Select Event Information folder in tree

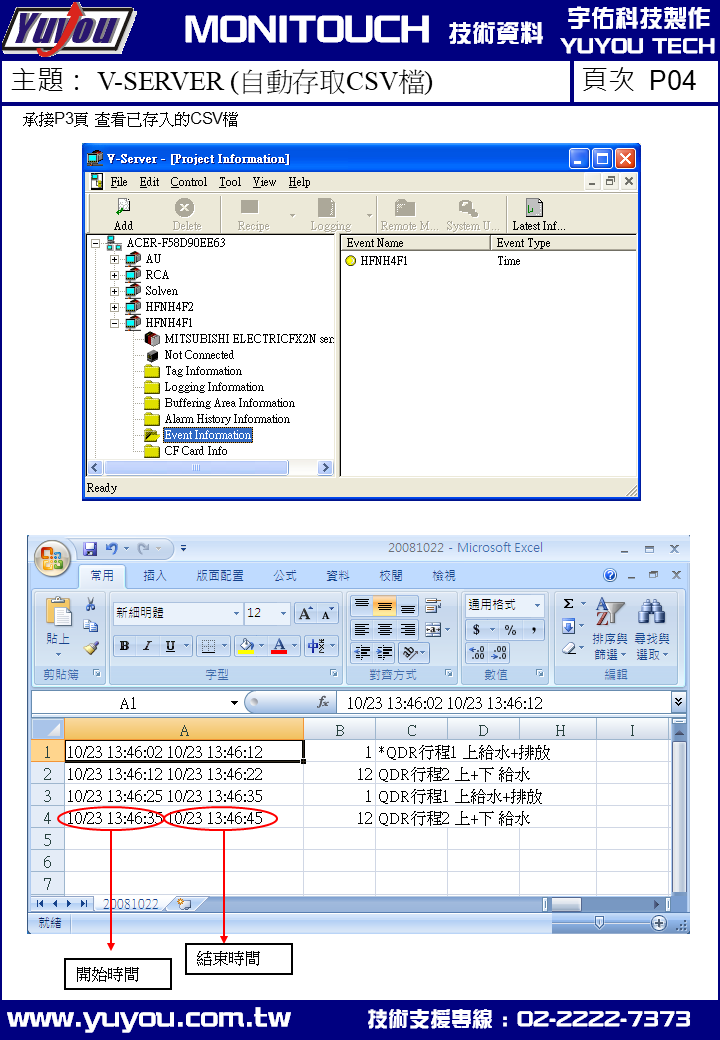coord(208,435)
